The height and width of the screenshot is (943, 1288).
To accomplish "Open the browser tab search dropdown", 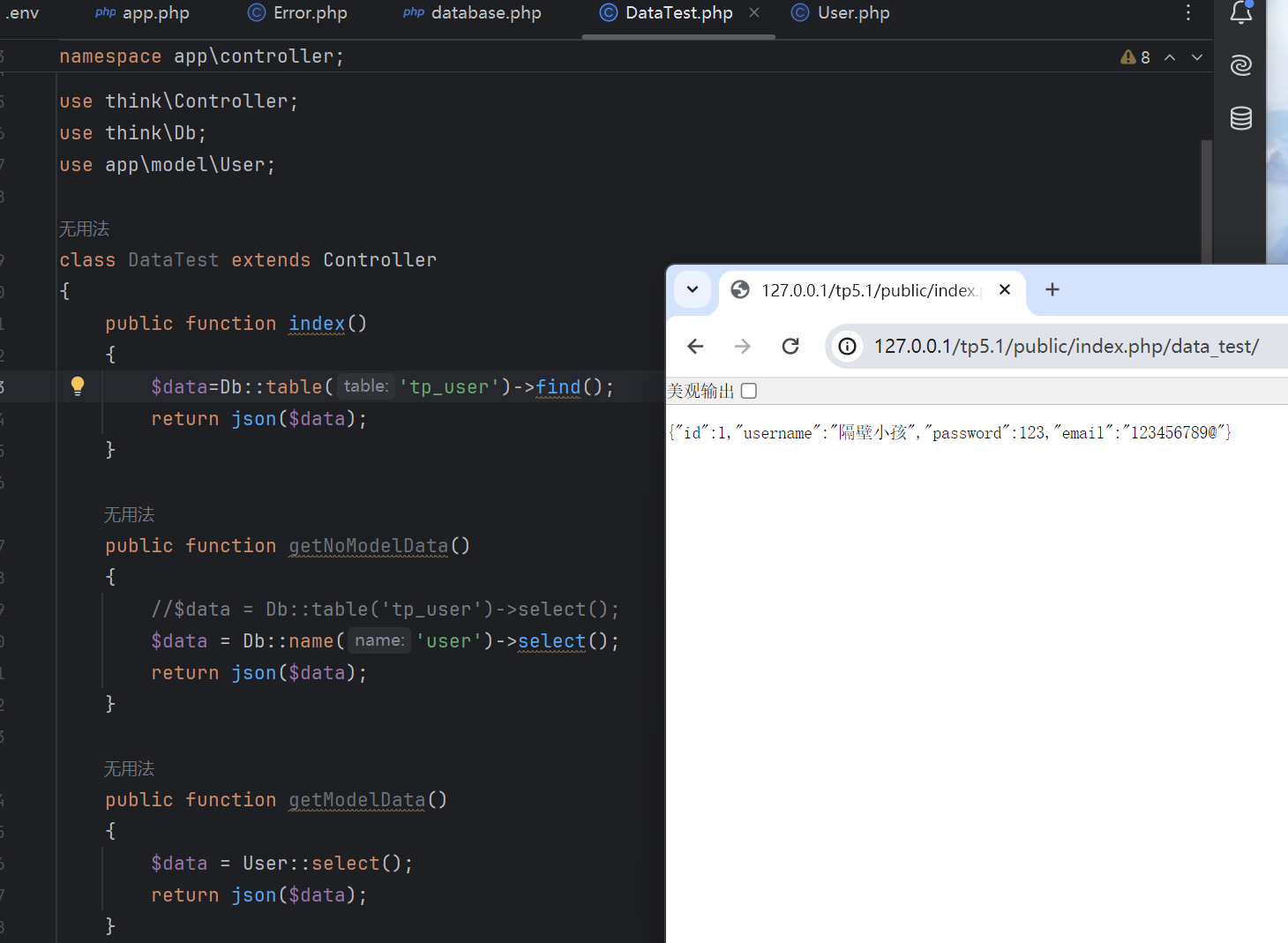I will point(693,289).
